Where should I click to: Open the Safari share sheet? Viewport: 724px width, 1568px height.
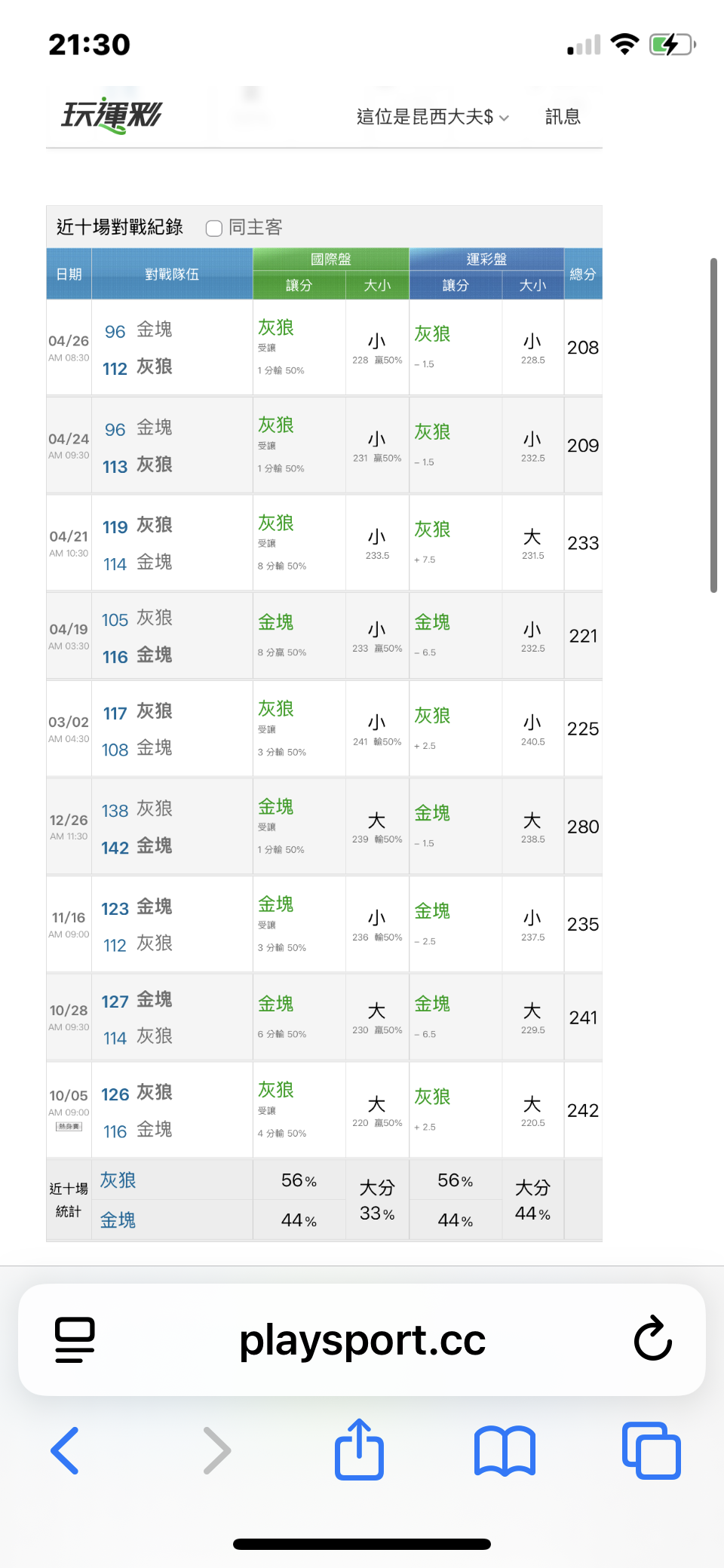pos(359,1449)
